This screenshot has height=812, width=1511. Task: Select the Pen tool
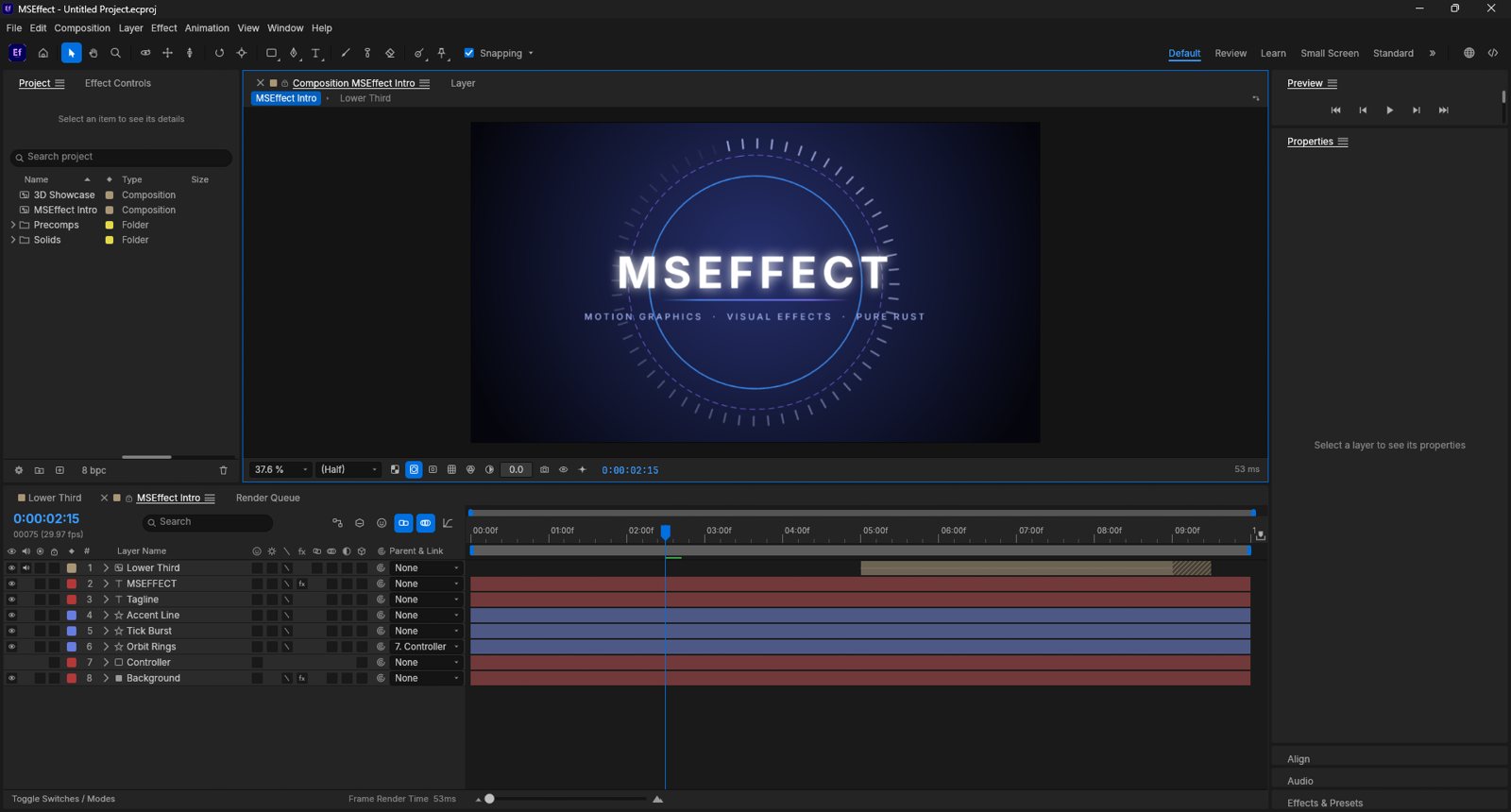pos(294,53)
